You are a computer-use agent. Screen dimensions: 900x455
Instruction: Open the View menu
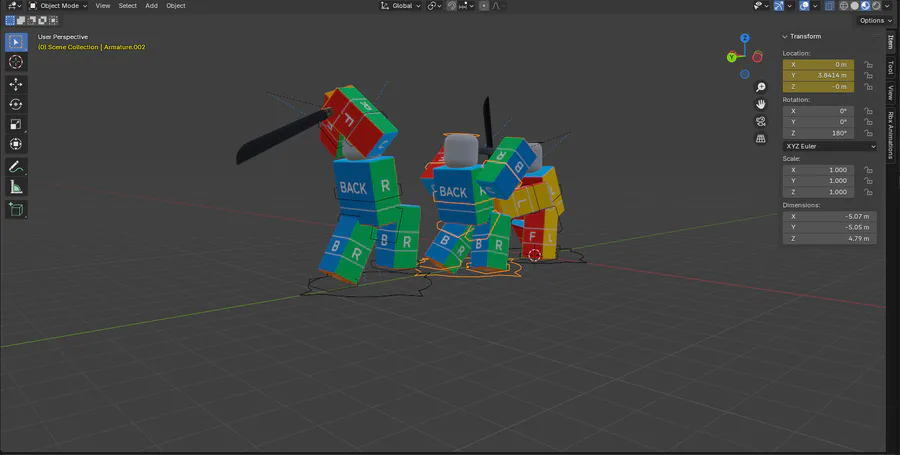pyautogui.click(x=103, y=6)
